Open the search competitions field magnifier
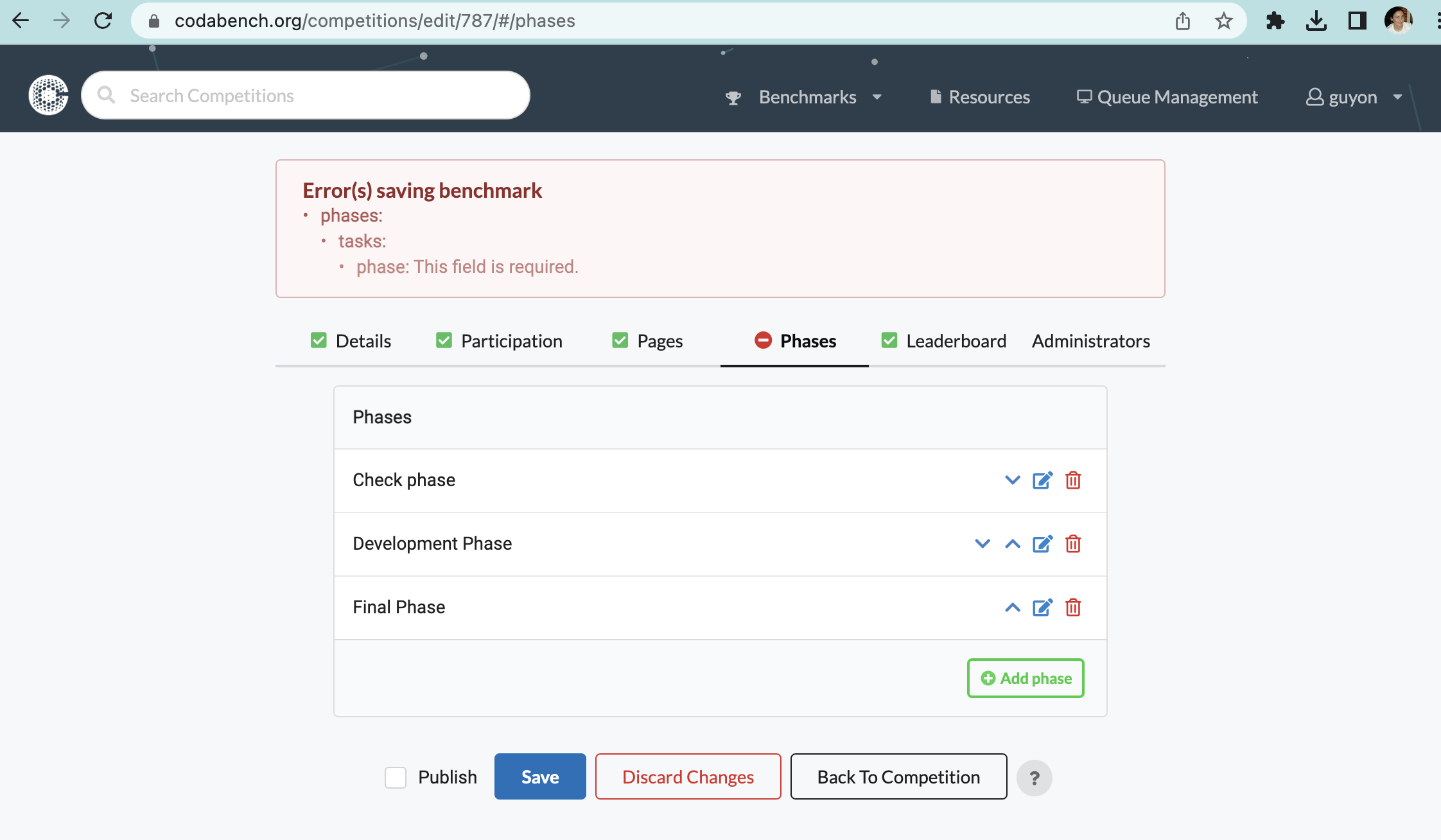Screen dimensions: 1441x840 tap(107, 94)
